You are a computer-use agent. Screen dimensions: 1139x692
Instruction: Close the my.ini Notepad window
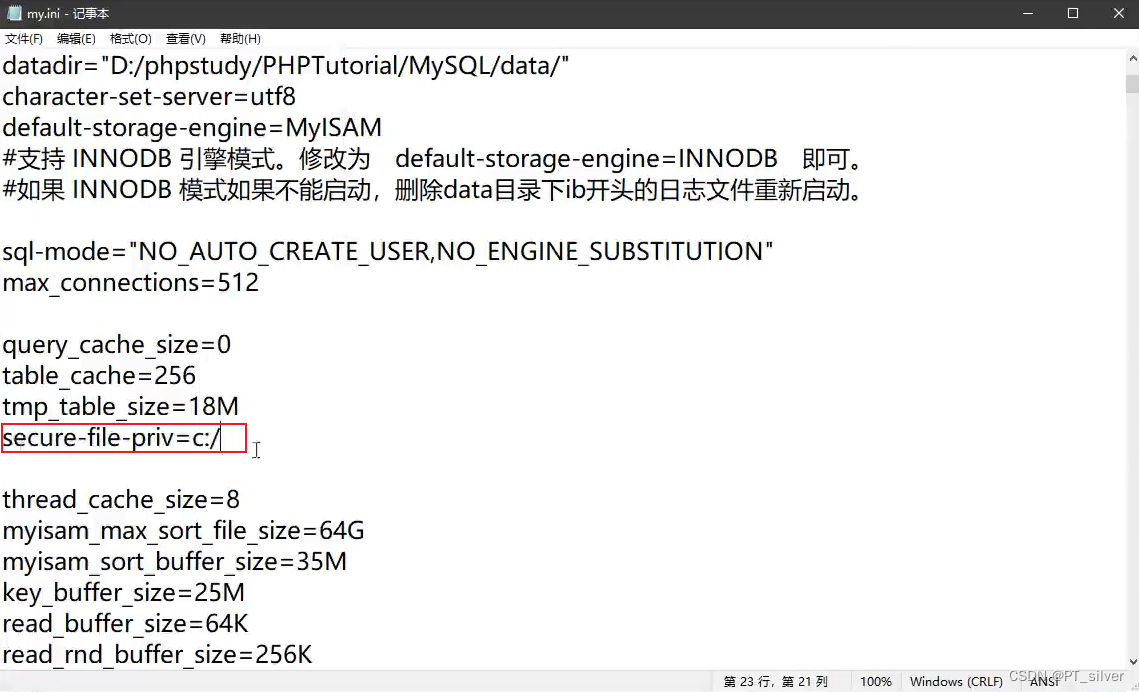coord(1118,13)
